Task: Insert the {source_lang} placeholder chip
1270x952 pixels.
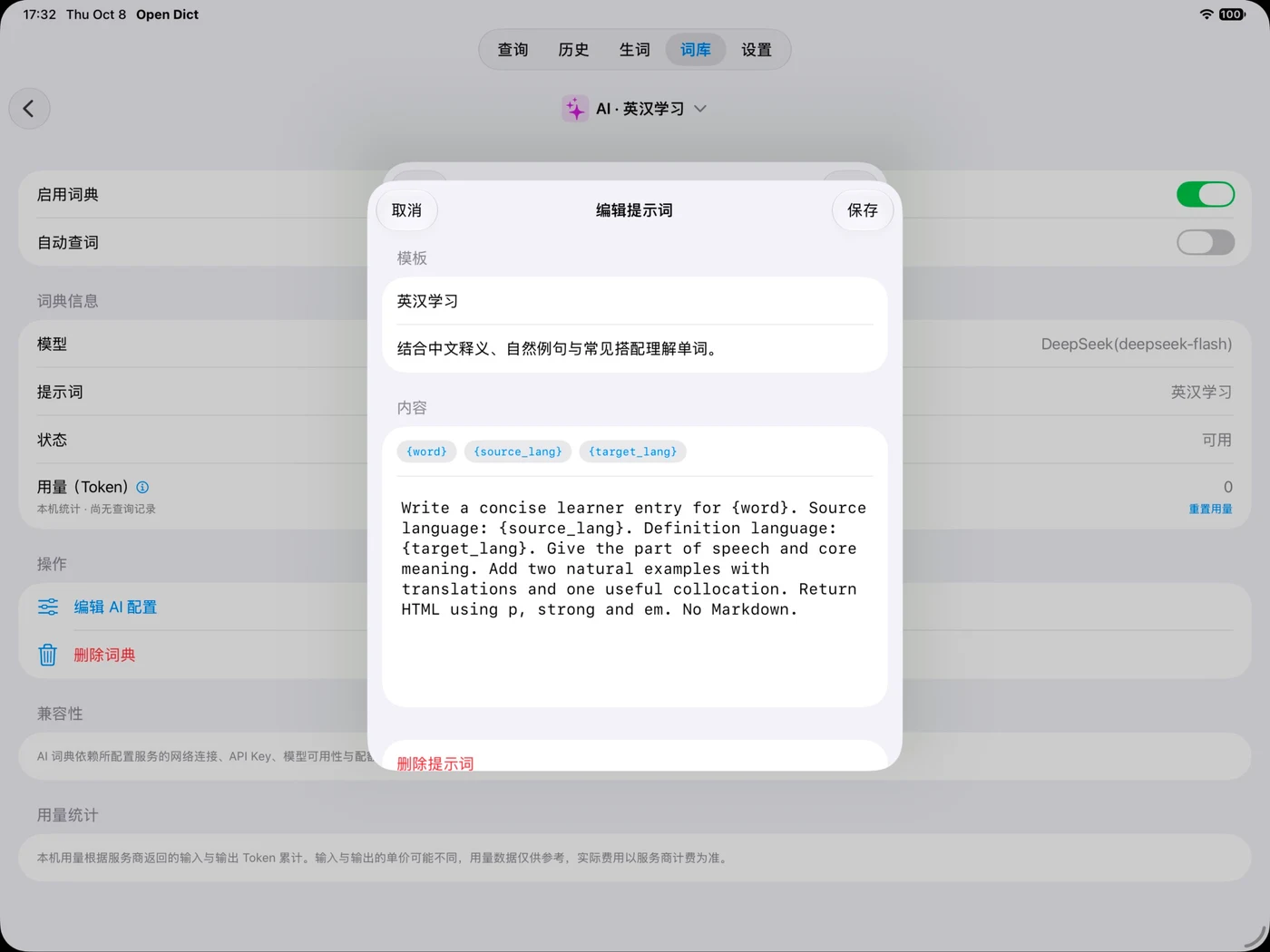Action: (518, 452)
